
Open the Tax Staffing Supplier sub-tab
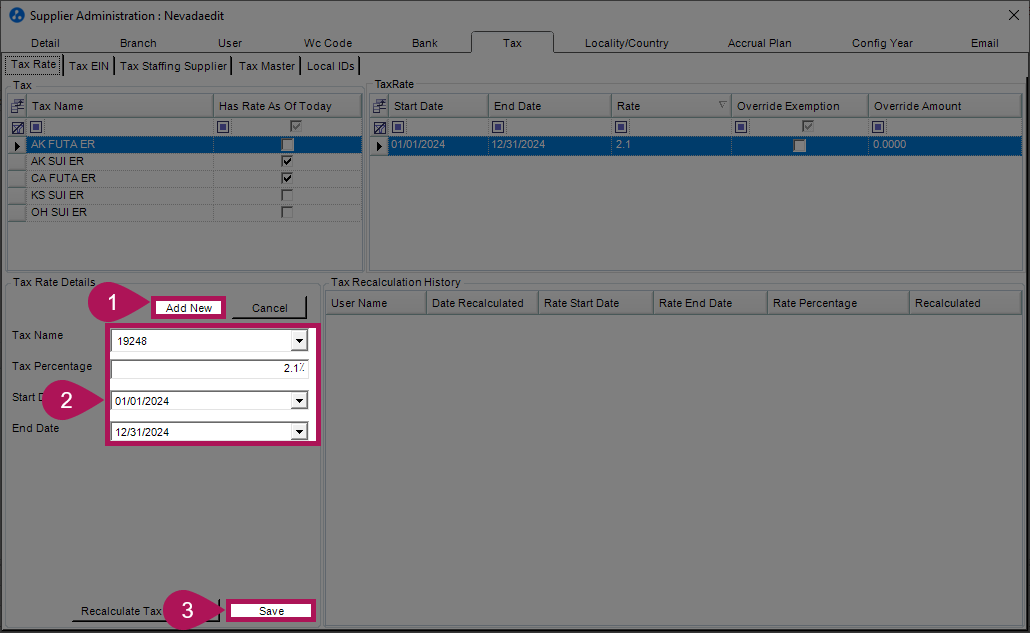173,66
